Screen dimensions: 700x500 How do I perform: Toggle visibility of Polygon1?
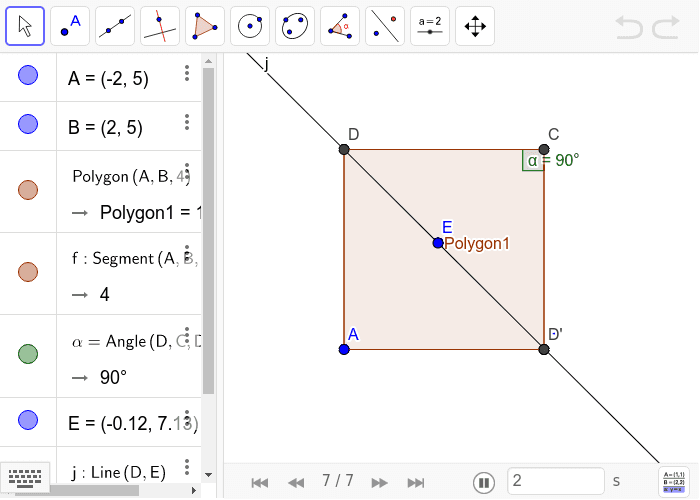click(28, 190)
